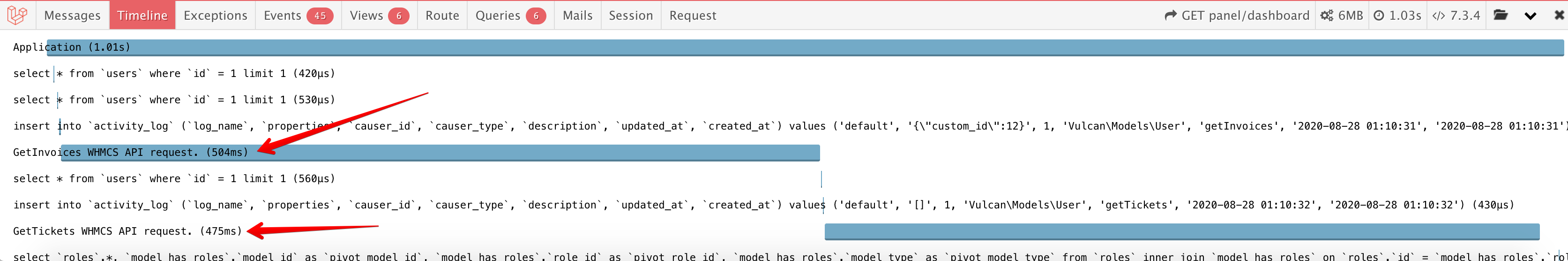
Task: Go to the Route tab
Action: click(x=442, y=15)
